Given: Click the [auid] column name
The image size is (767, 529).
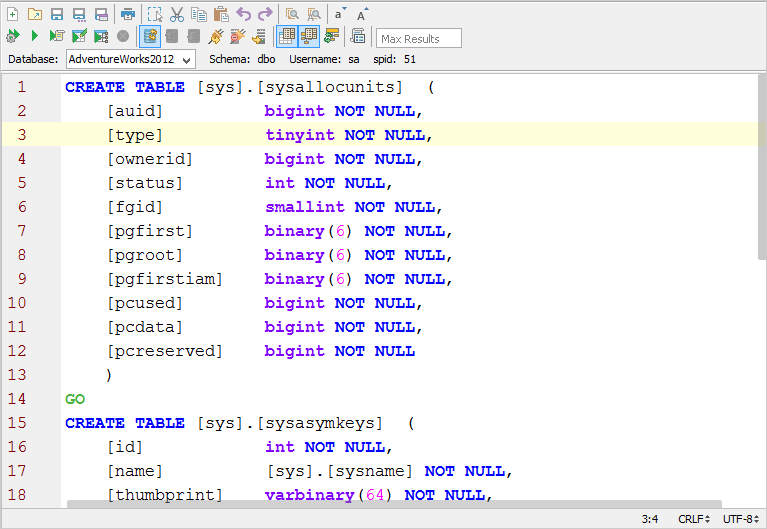Looking at the screenshot, I should (x=135, y=111).
